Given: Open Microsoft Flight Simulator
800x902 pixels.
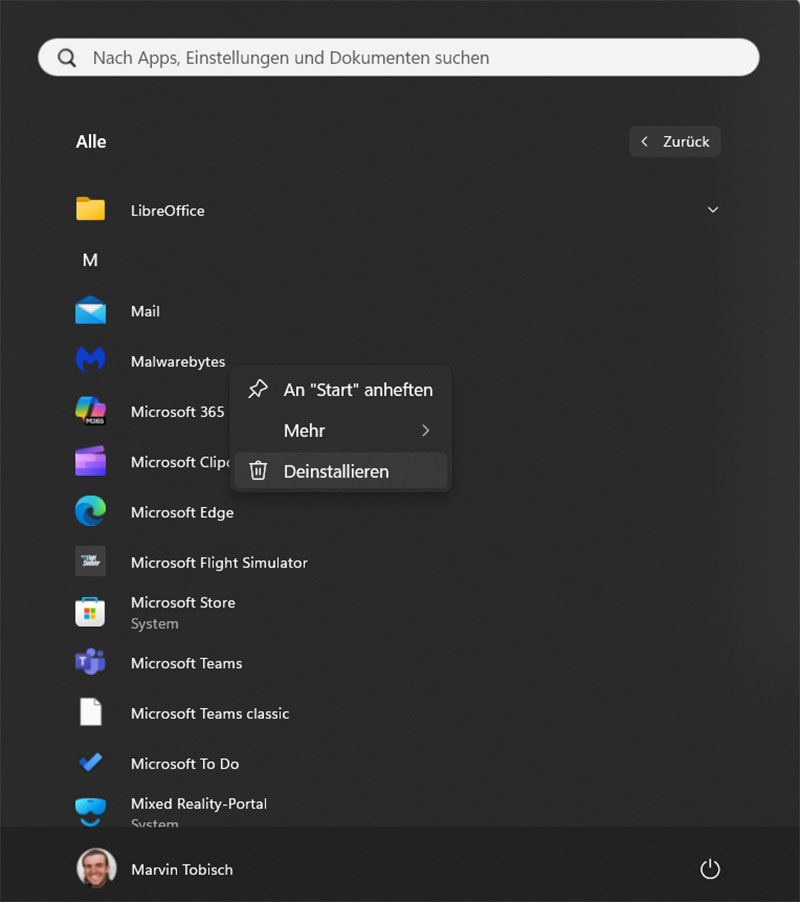Looking at the screenshot, I should coord(218,562).
